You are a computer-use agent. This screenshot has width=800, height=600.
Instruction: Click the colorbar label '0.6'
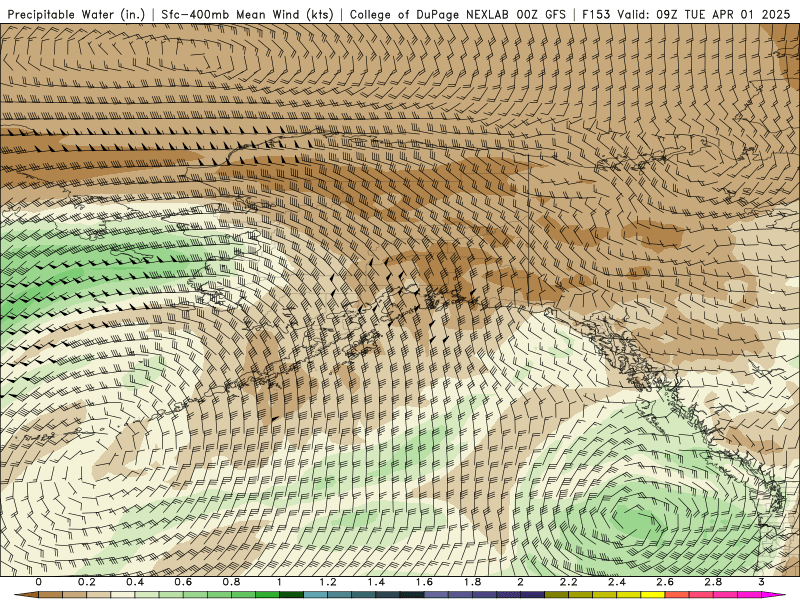pos(183,582)
